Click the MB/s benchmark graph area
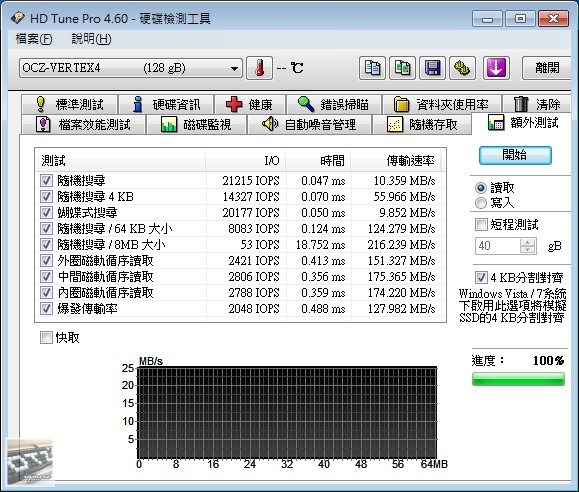 [x=287, y=413]
